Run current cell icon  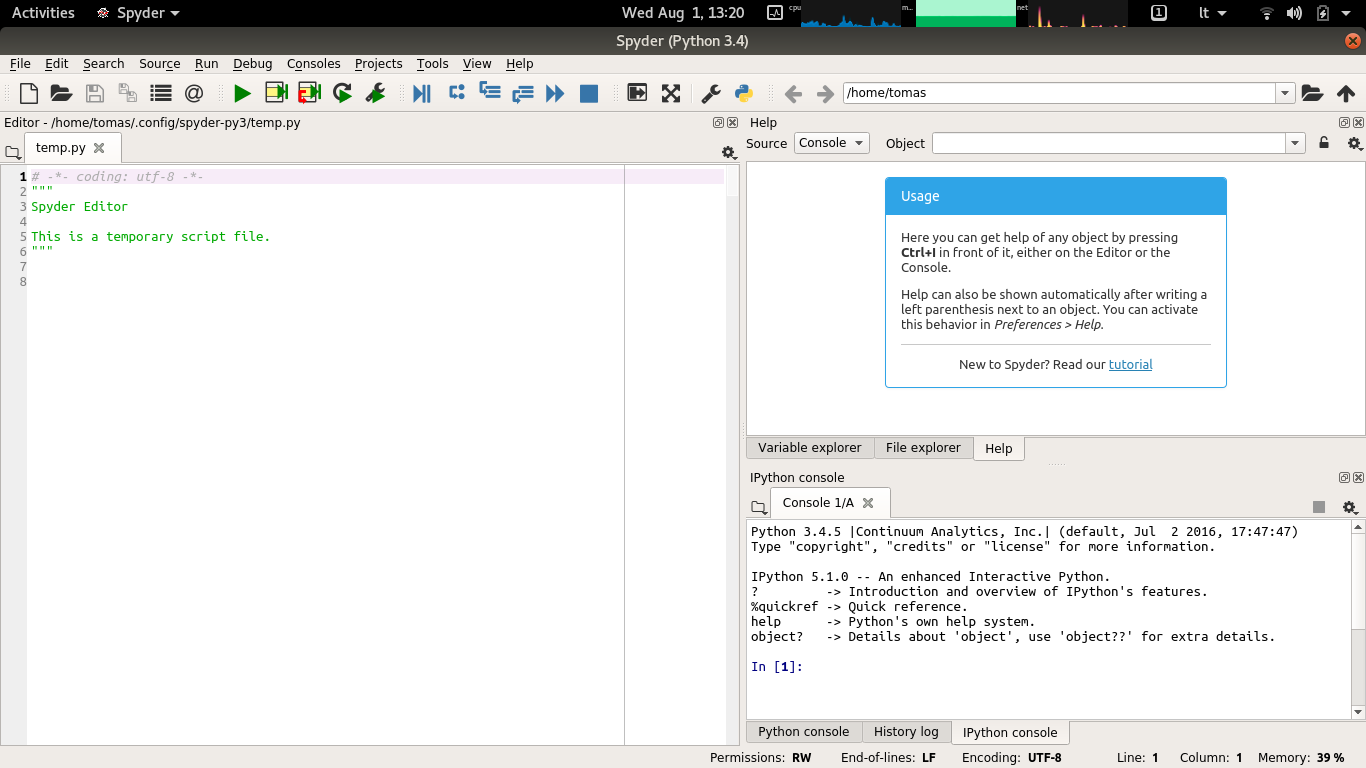click(x=276, y=93)
